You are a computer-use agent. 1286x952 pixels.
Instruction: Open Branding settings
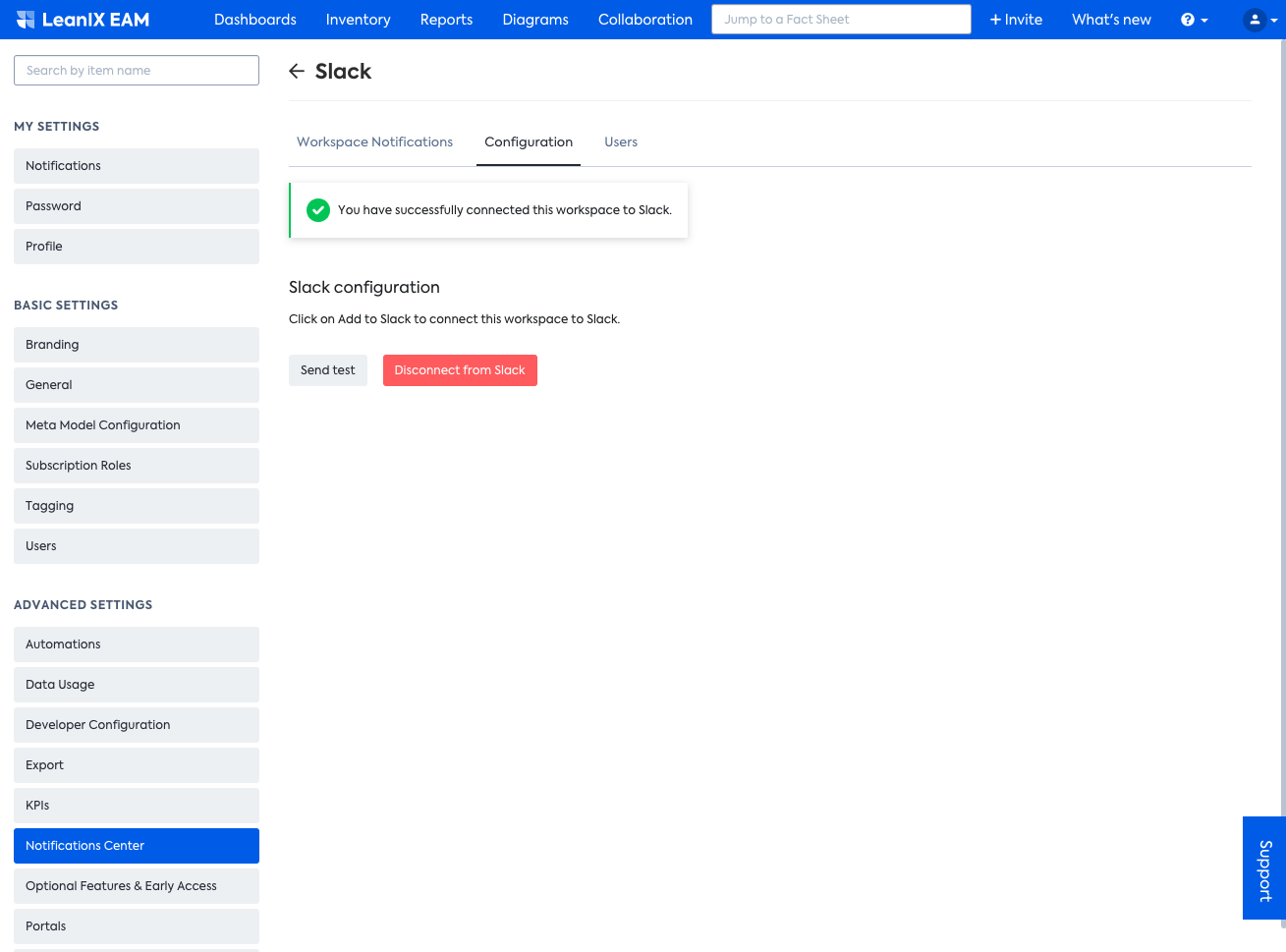click(x=137, y=345)
